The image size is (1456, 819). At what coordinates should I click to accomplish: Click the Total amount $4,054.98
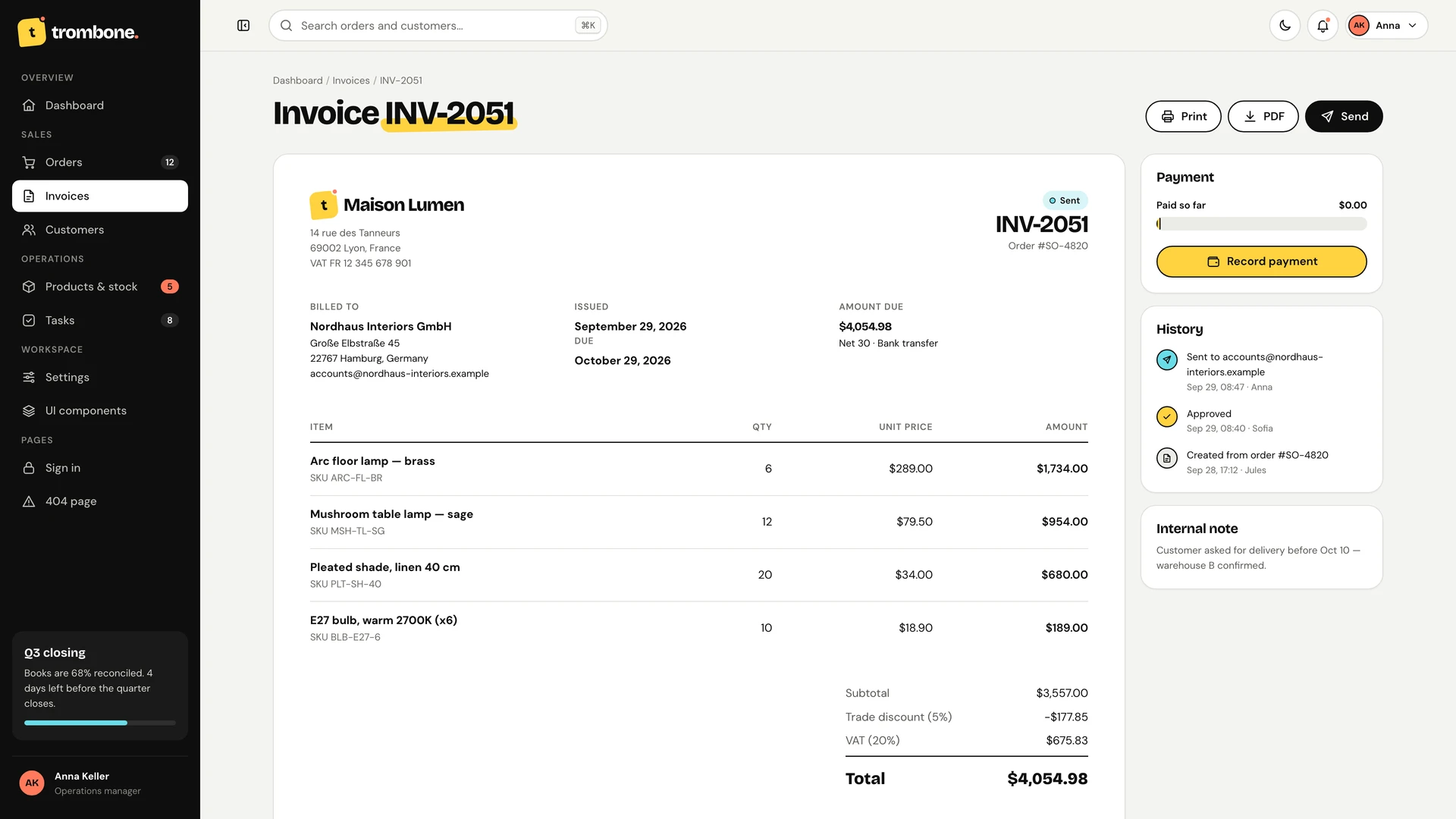1047,779
